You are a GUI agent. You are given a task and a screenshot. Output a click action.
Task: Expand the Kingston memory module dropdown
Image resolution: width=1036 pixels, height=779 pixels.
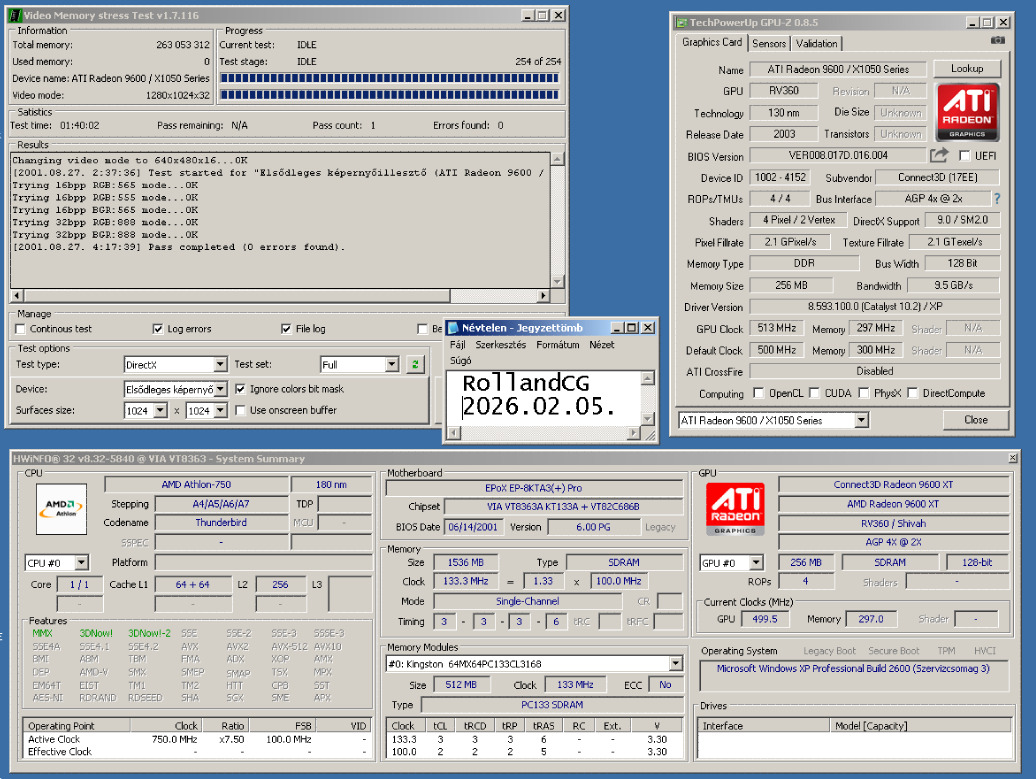(676, 663)
